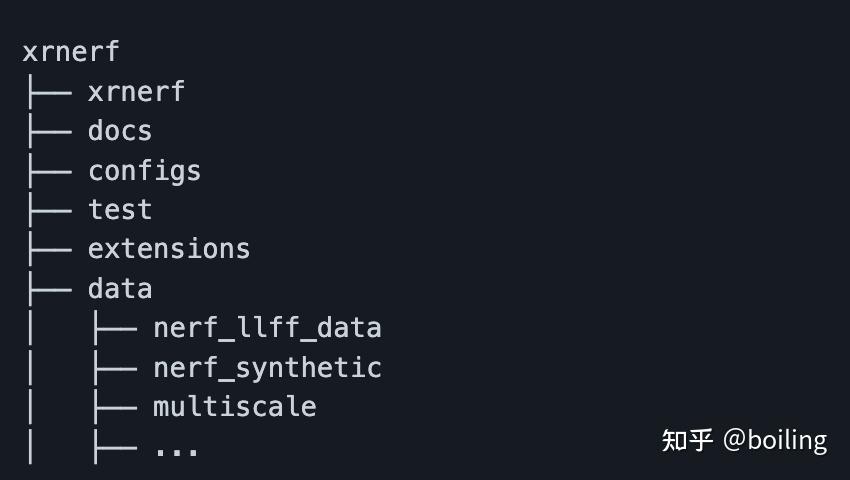Select the nerf_llff_data subfolder

coord(267,328)
